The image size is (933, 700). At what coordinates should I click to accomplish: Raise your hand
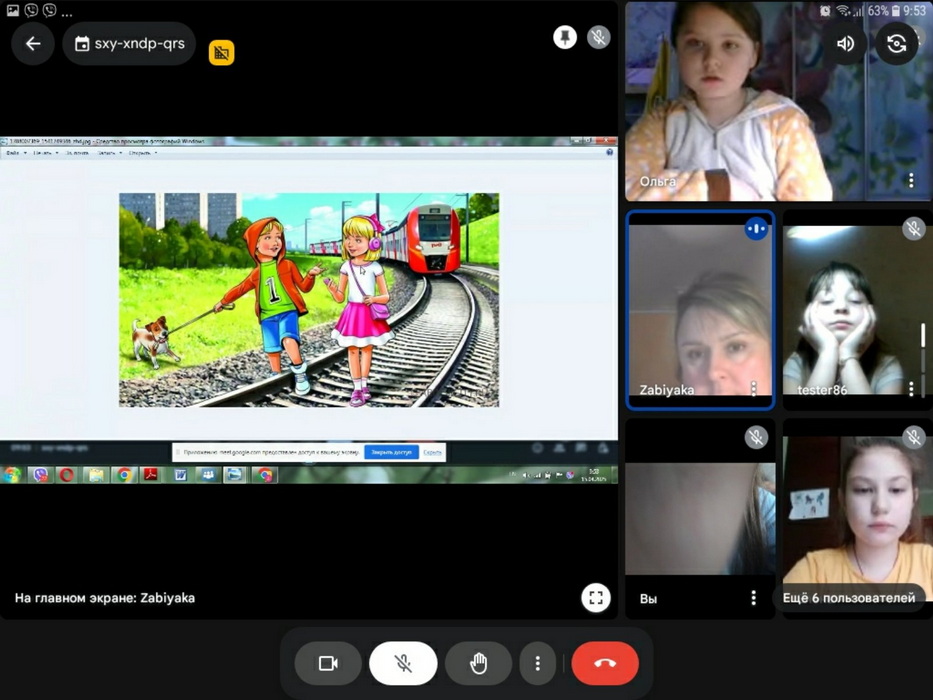coord(478,662)
